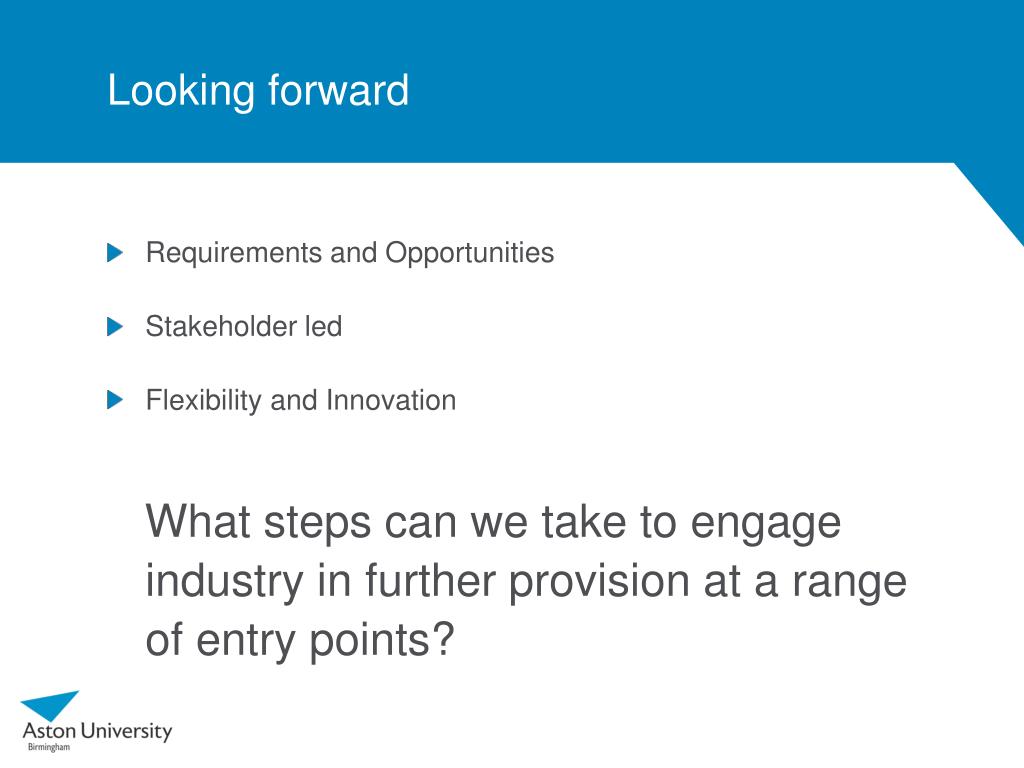Click the word 'engage' in the question

[x=765, y=523]
